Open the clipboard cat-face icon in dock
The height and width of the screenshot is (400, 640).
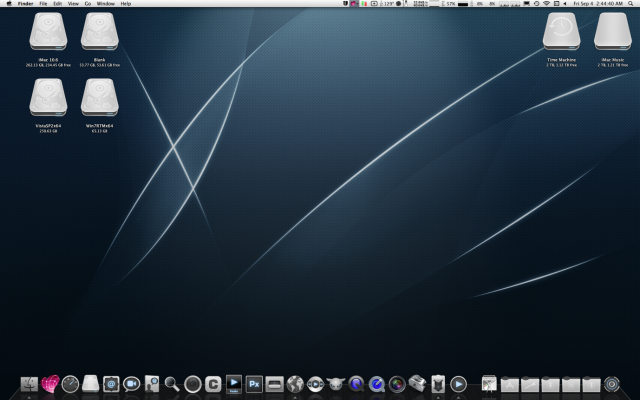point(438,384)
